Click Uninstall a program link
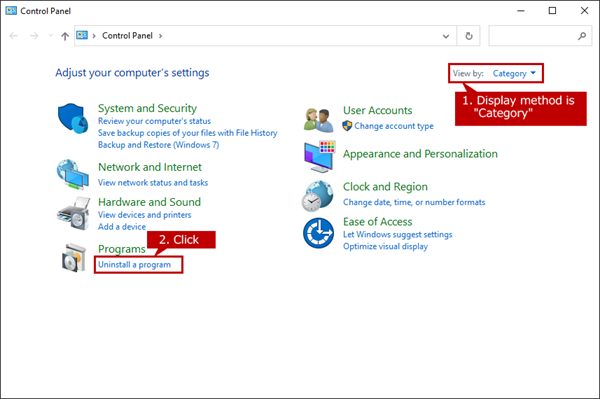Screen dimensions: 600x399 [x=134, y=265]
